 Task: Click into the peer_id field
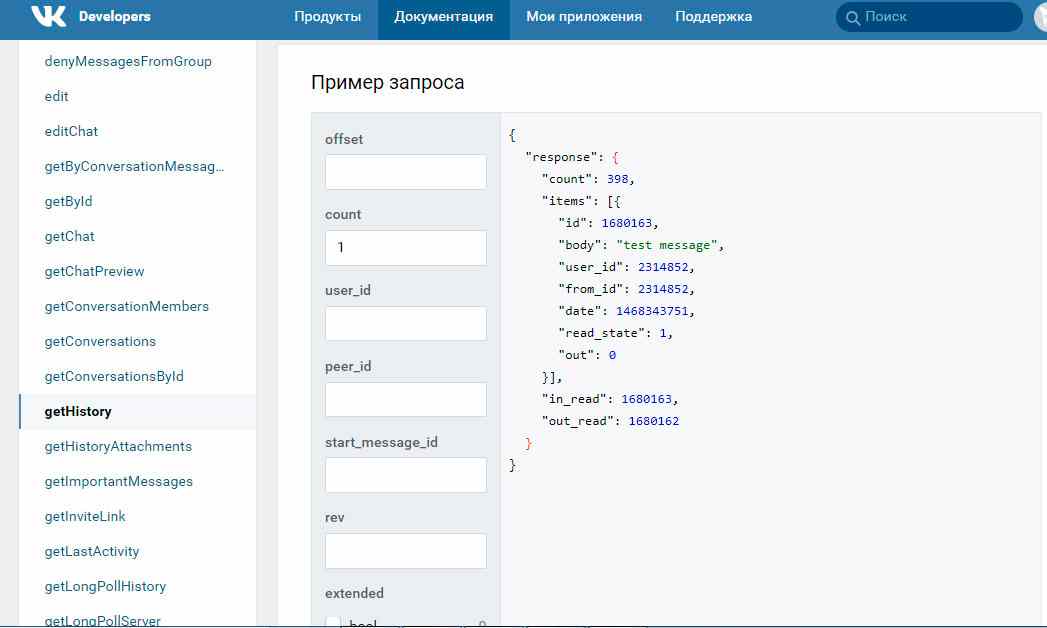point(405,399)
